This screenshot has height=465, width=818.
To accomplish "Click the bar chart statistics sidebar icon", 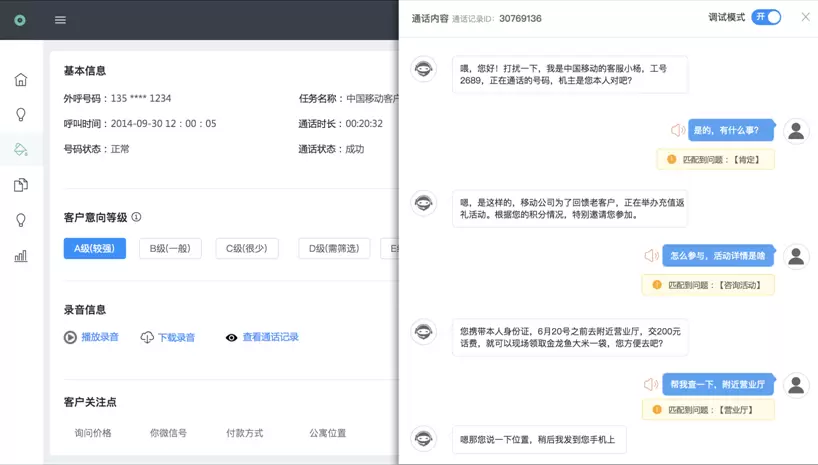I will (21, 255).
